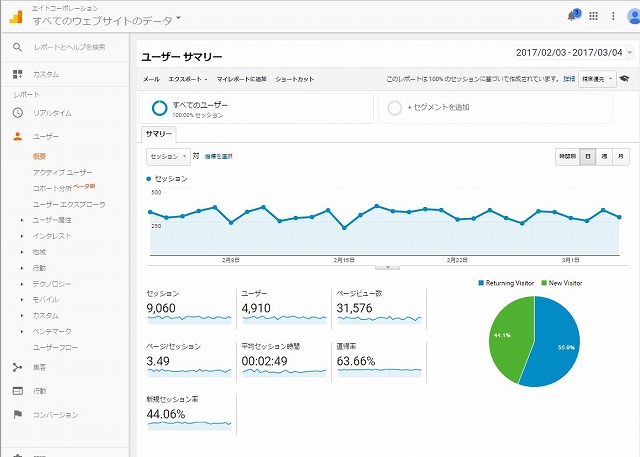Collapse the chart using the small arrow handle

coord(387,267)
